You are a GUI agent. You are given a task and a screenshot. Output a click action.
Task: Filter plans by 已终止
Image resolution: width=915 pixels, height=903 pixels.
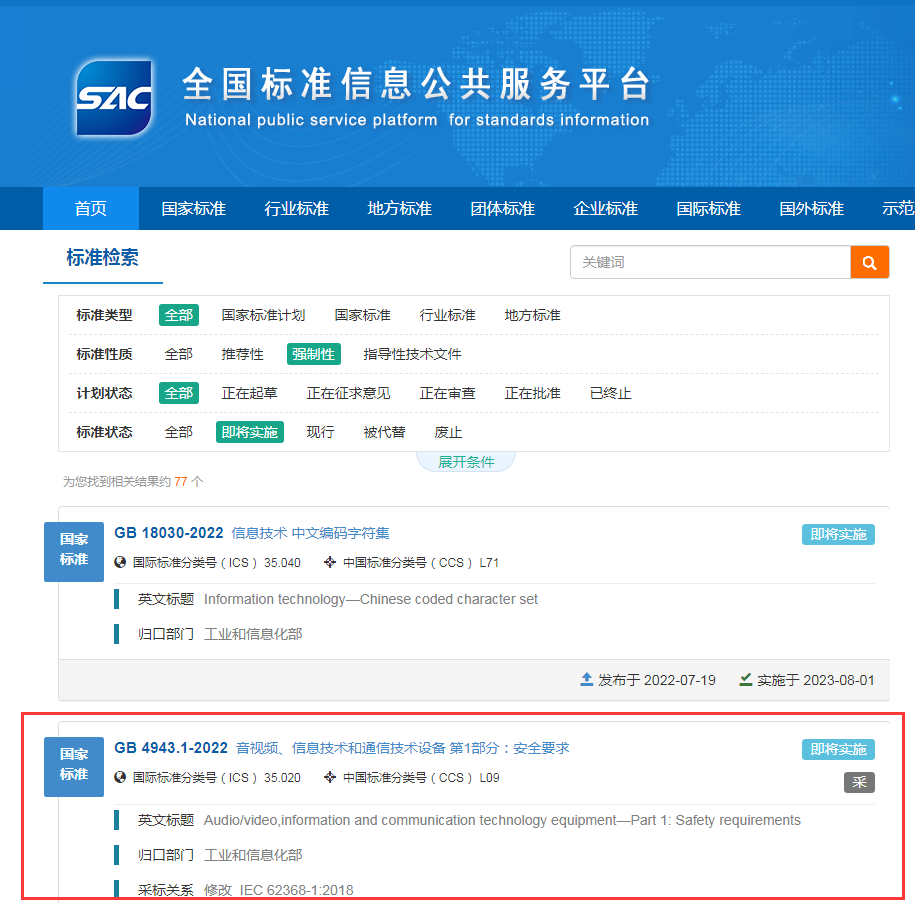610,393
